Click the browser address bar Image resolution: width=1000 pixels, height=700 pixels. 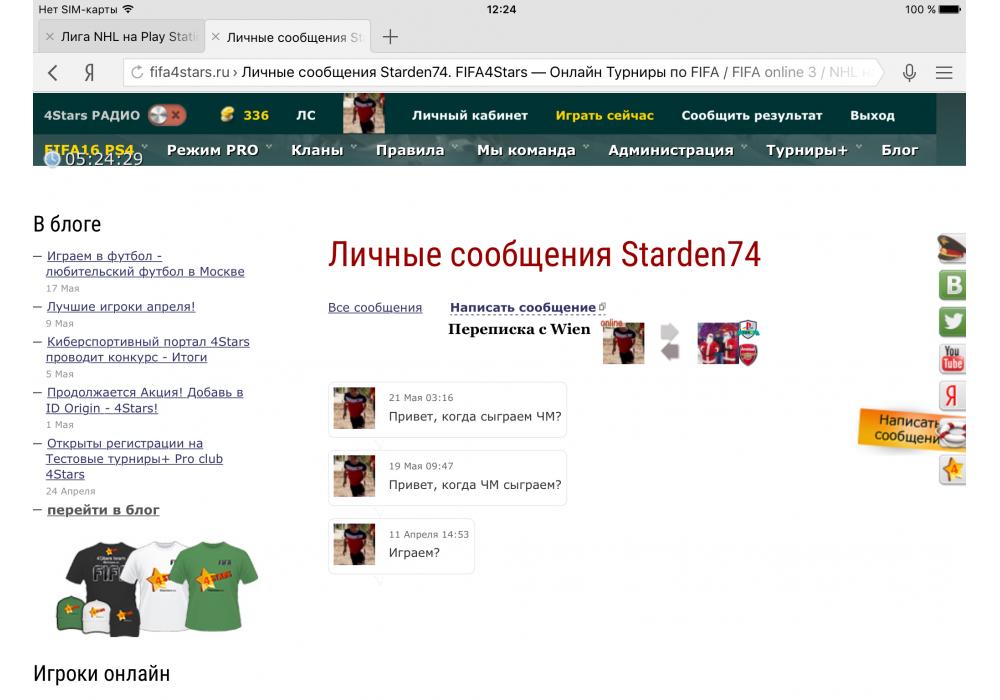click(x=500, y=72)
